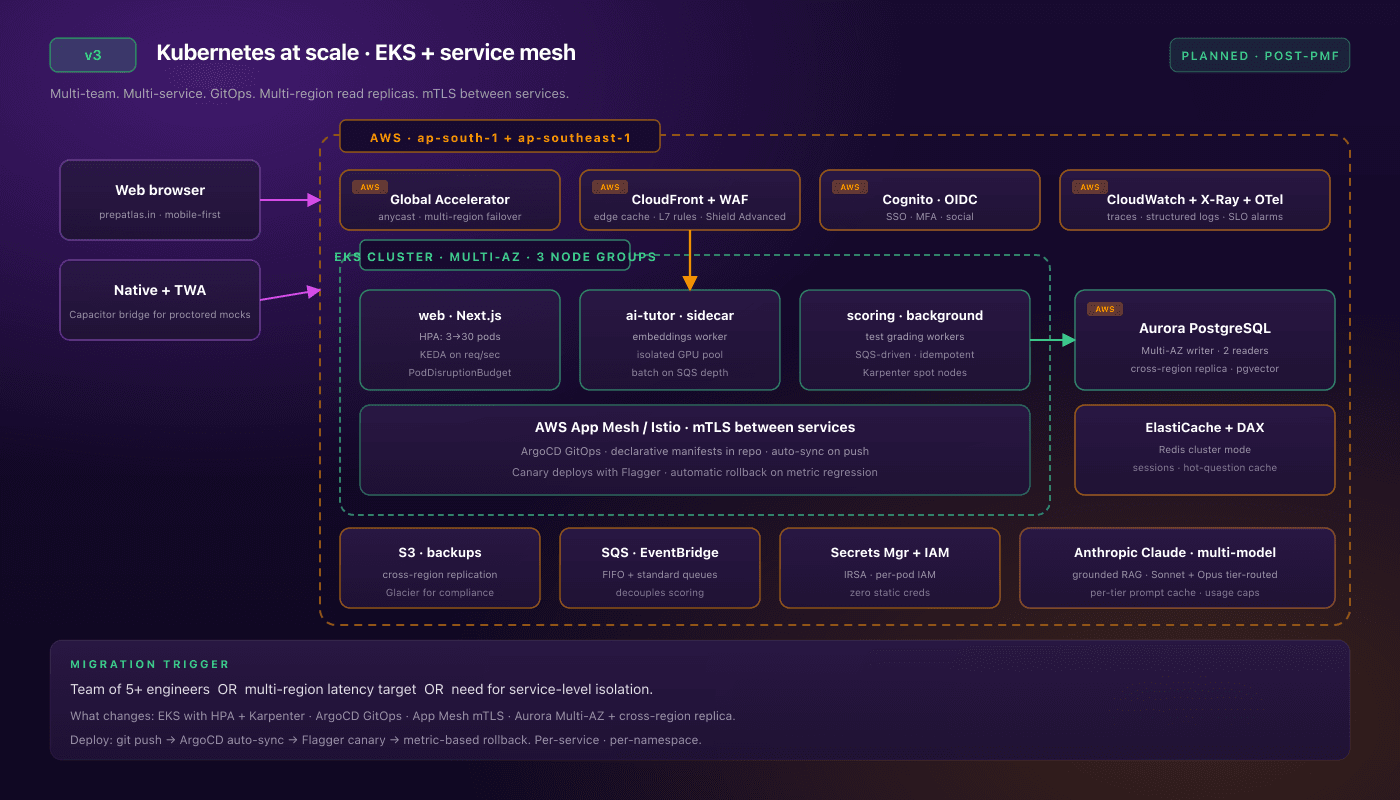Select CloudWatch + X-Ray + OTel title

tap(1195, 200)
